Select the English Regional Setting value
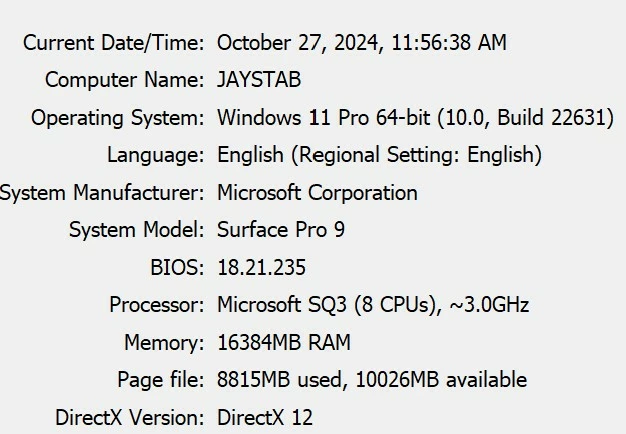Viewport: 626px width, 434px height. [x=379, y=155]
